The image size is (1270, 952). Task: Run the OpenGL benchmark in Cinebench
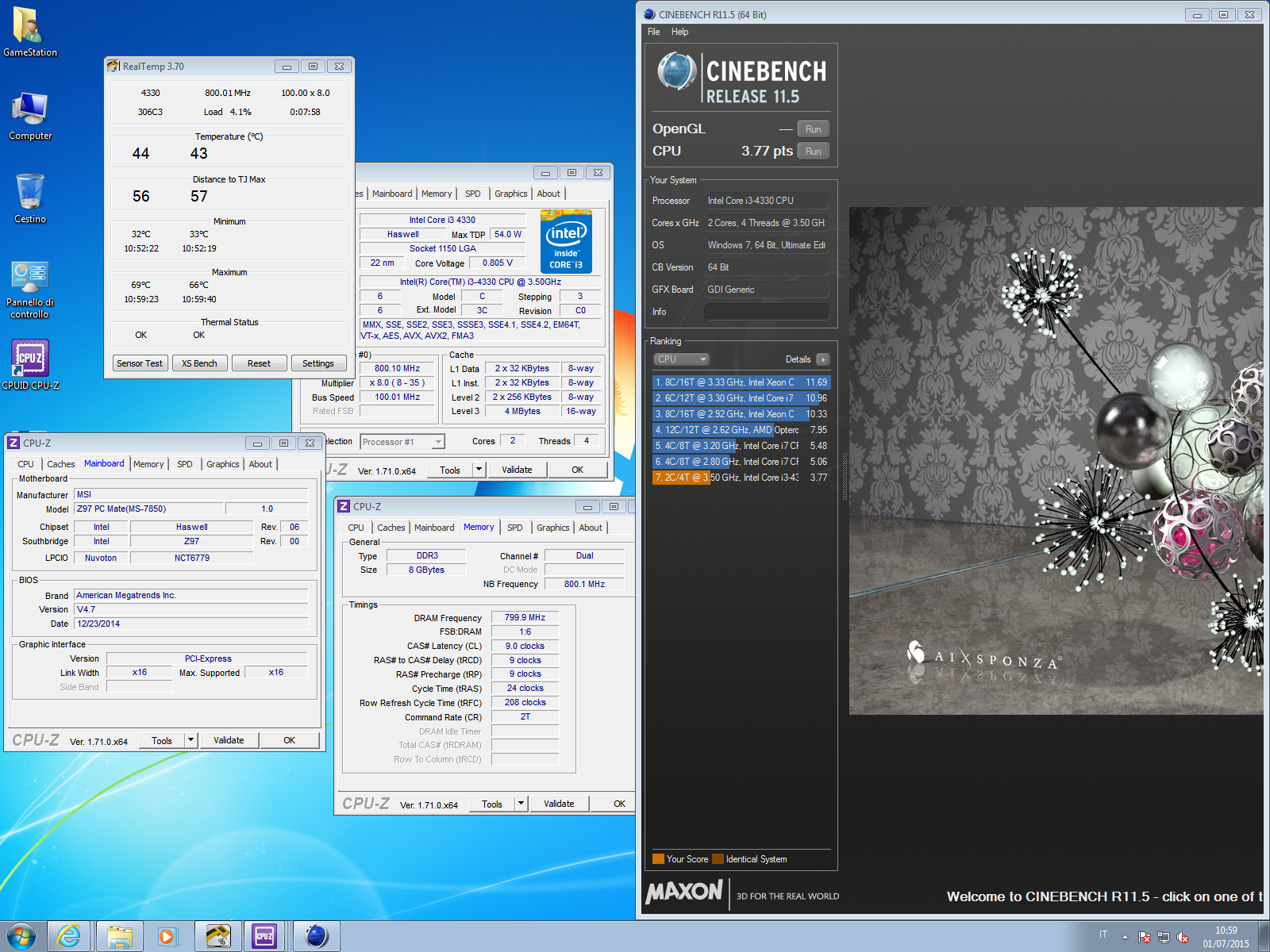813,129
